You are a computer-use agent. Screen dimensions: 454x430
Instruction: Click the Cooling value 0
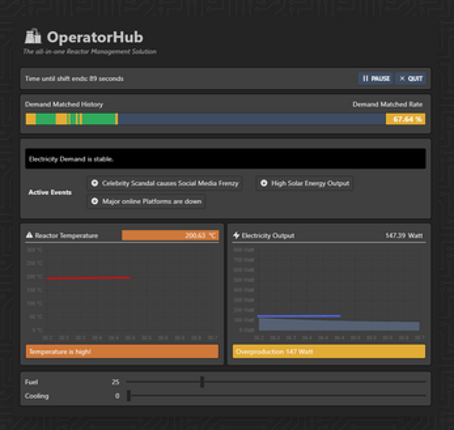(x=117, y=396)
